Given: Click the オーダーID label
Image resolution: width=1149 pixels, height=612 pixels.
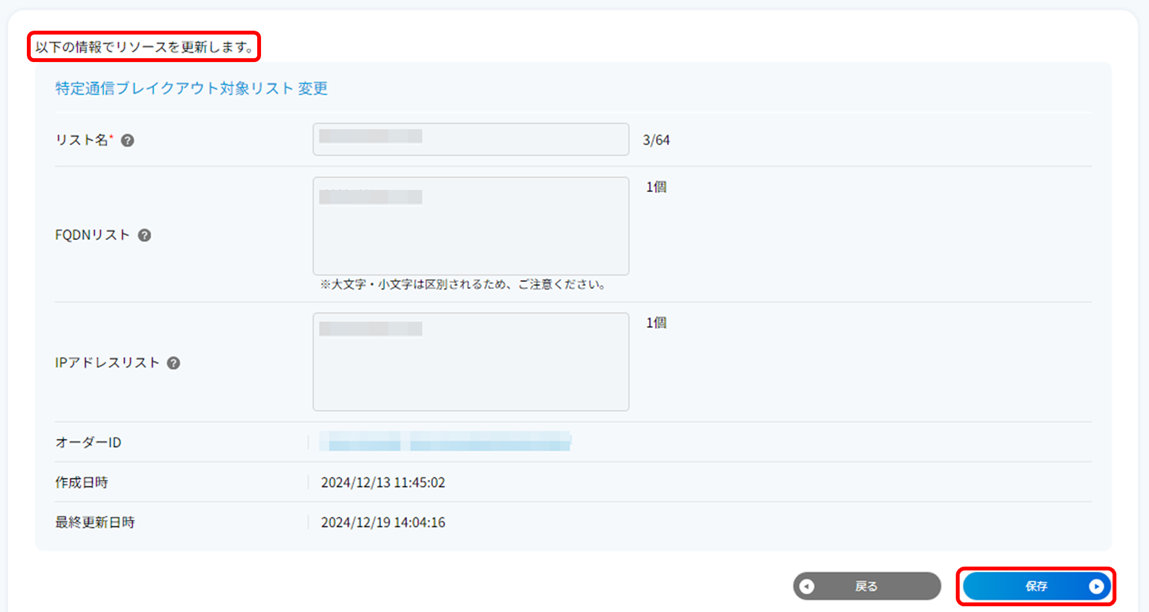Looking at the screenshot, I should coord(88,442).
